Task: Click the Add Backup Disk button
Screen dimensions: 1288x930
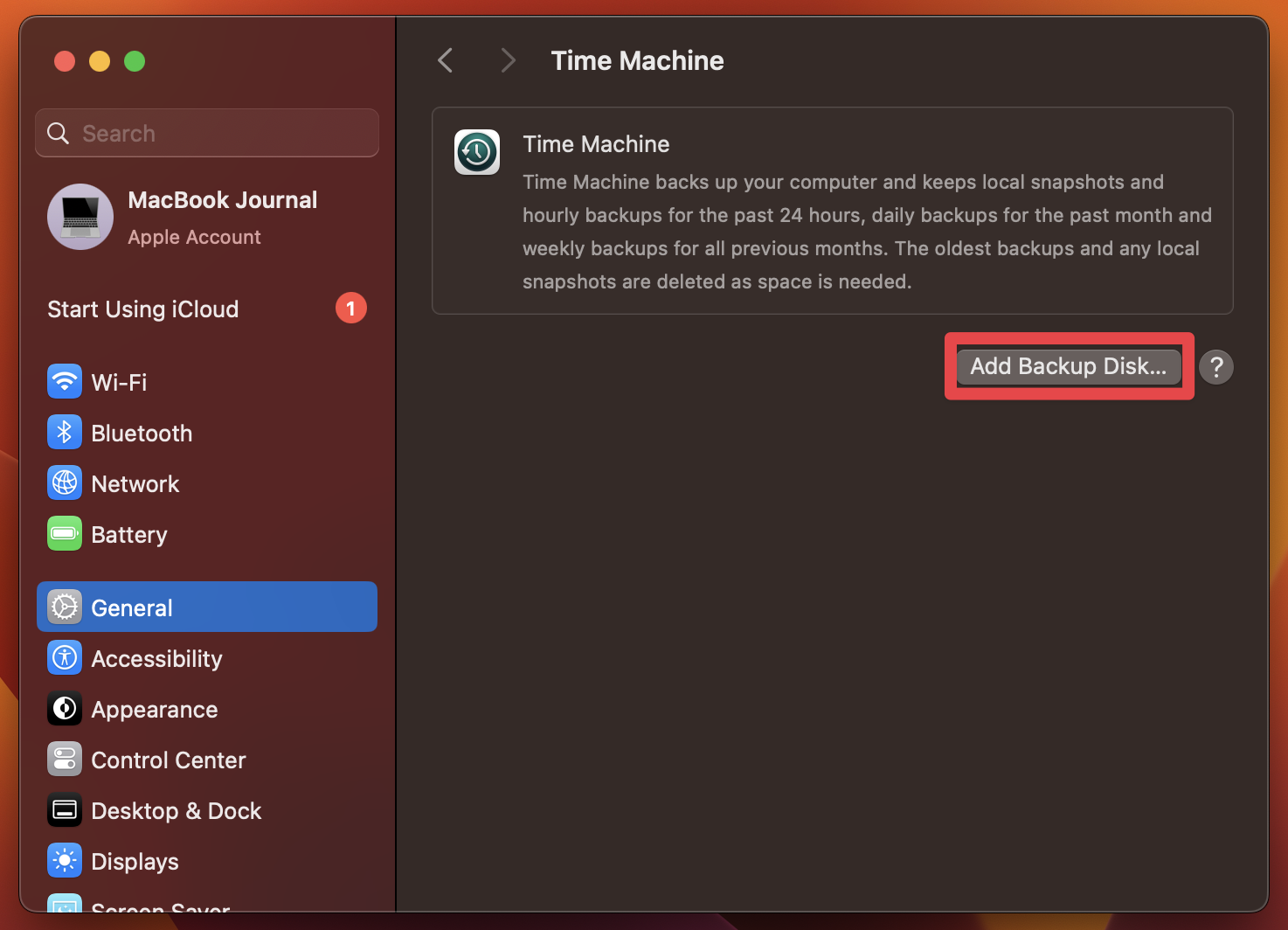Action: coord(1068,366)
